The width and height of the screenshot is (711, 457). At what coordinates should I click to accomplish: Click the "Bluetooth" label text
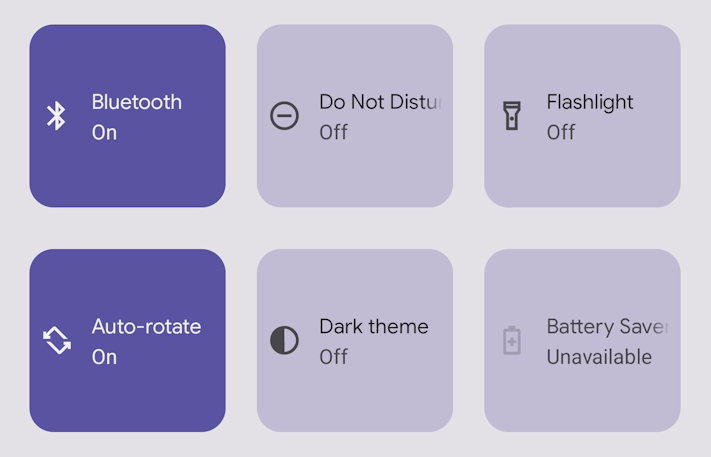tap(137, 102)
